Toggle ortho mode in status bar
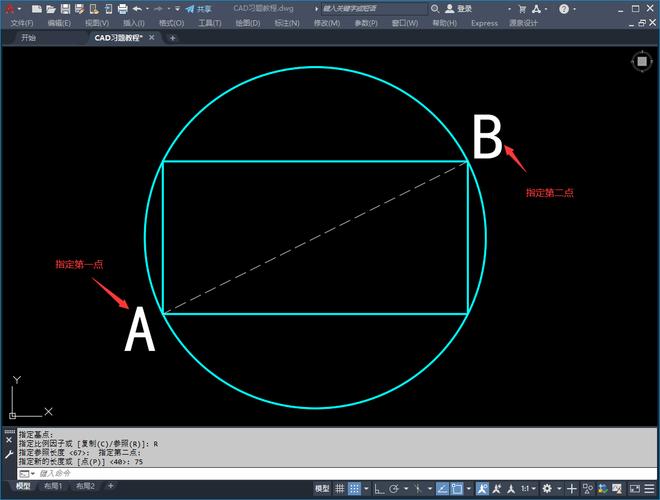Image resolution: width=660 pixels, height=500 pixels. coord(380,489)
